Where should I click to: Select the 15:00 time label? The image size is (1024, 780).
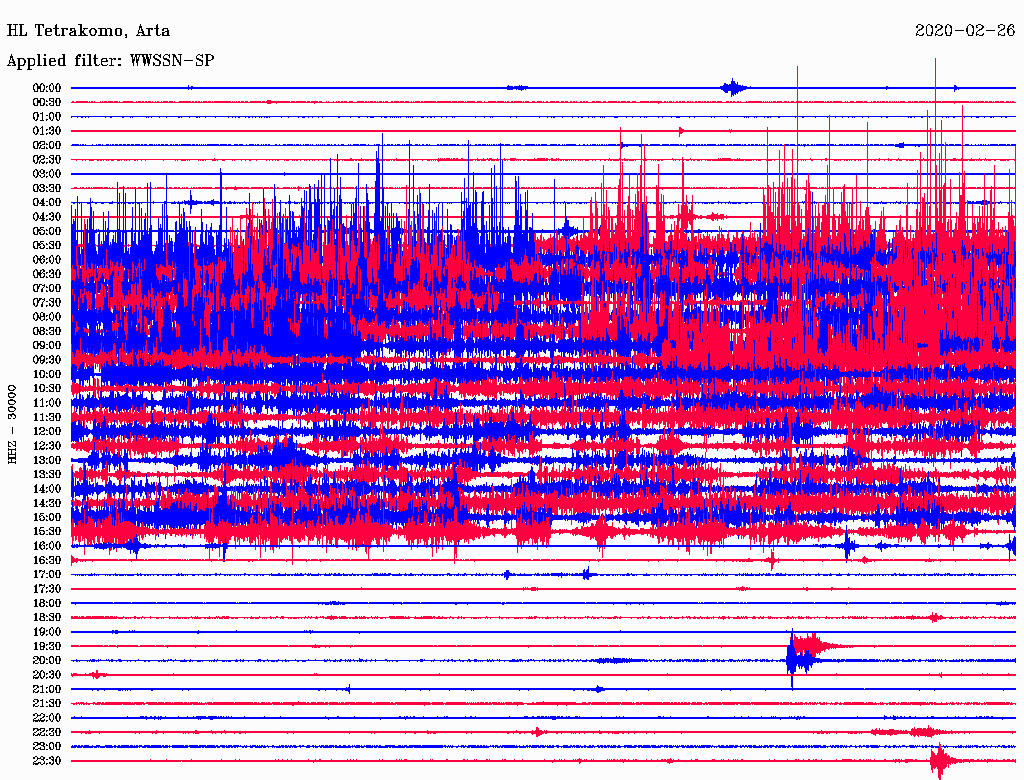click(47, 517)
